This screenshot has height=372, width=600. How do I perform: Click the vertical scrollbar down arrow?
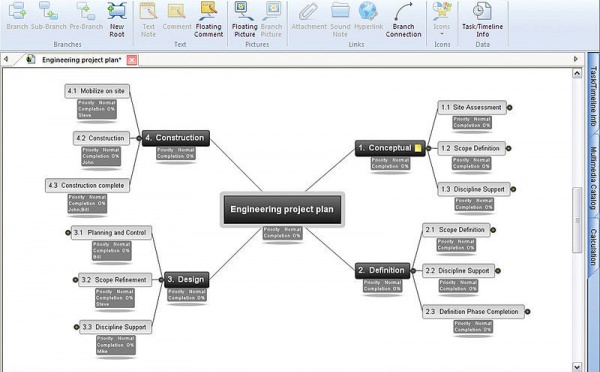pyautogui.click(x=577, y=366)
